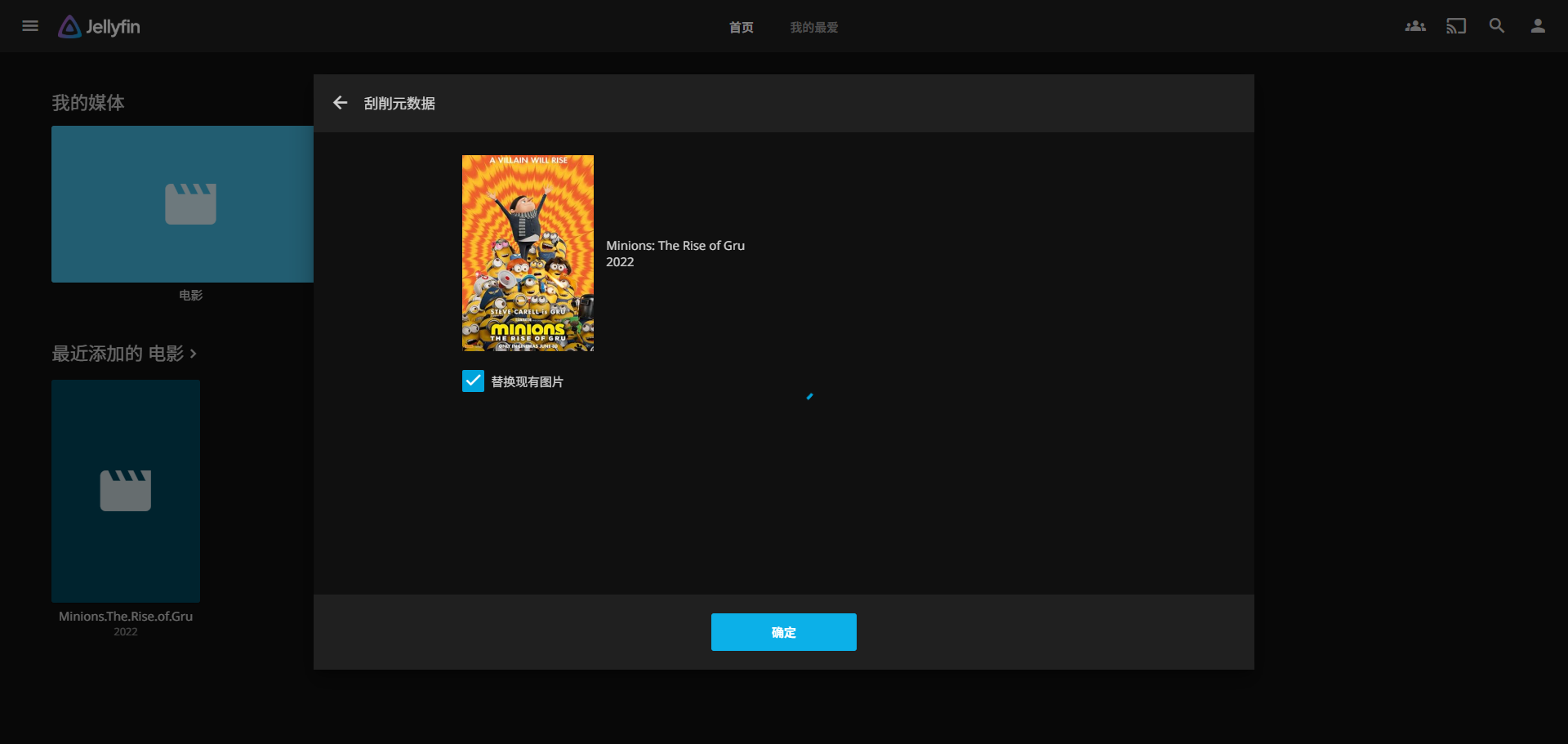Click the Minions movie poster image
The height and width of the screenshot is (744, 1568).
point(528,253)
